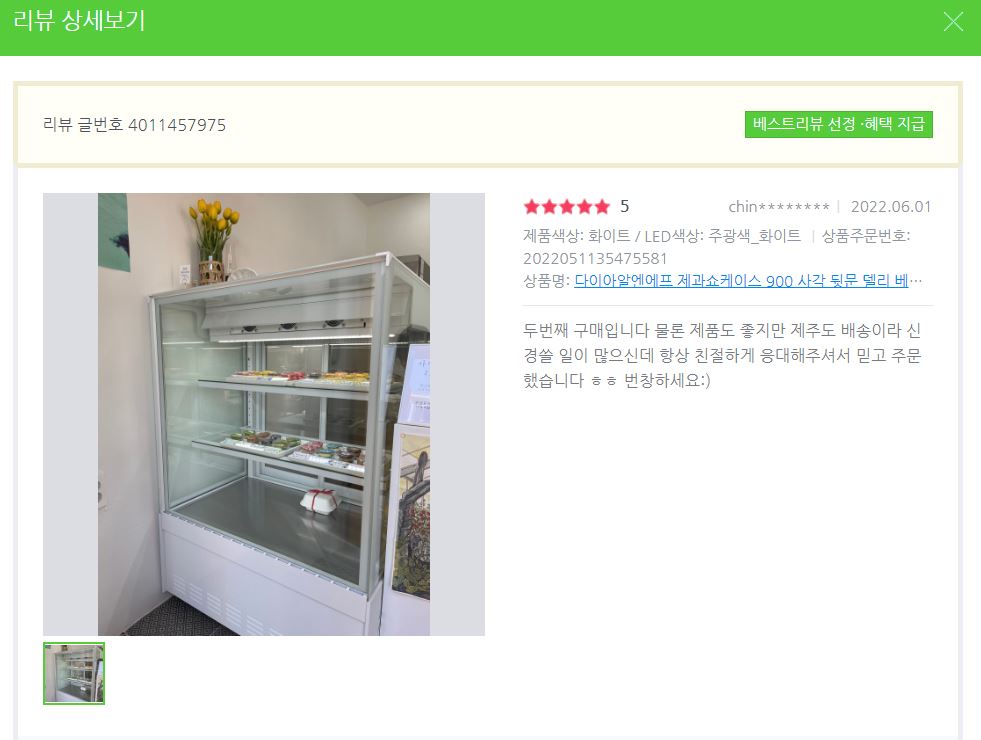Screen dimensions: 981x740
Task: Click the 베스트리뷰 선정 혜택 지급 badge
Action: [838, 124]
